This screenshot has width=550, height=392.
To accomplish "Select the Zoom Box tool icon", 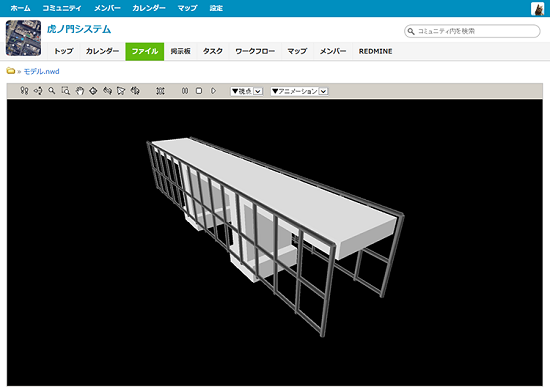I will tap(66, 91).
